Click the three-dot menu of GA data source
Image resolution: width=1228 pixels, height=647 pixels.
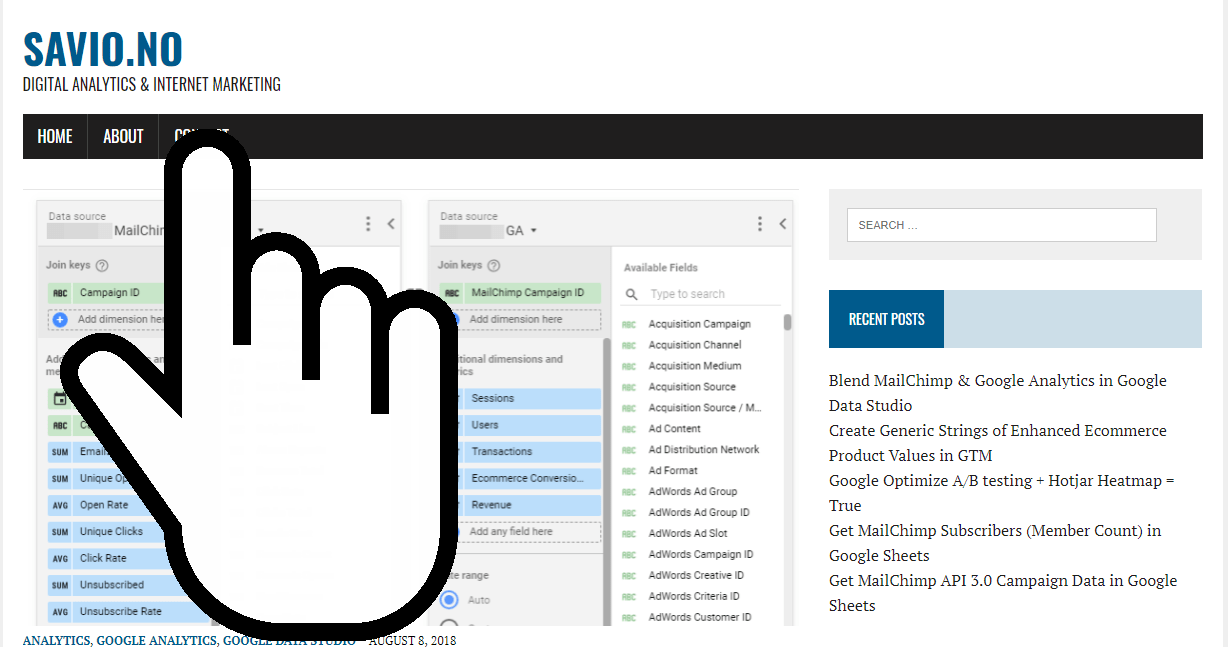760,224
